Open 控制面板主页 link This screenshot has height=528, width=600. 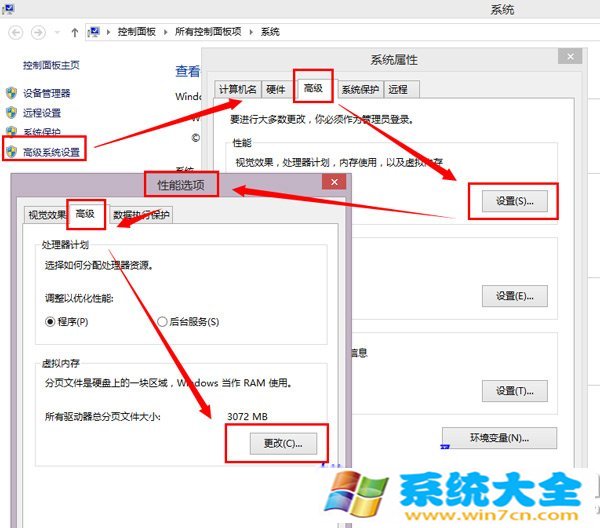coord(51,65)
